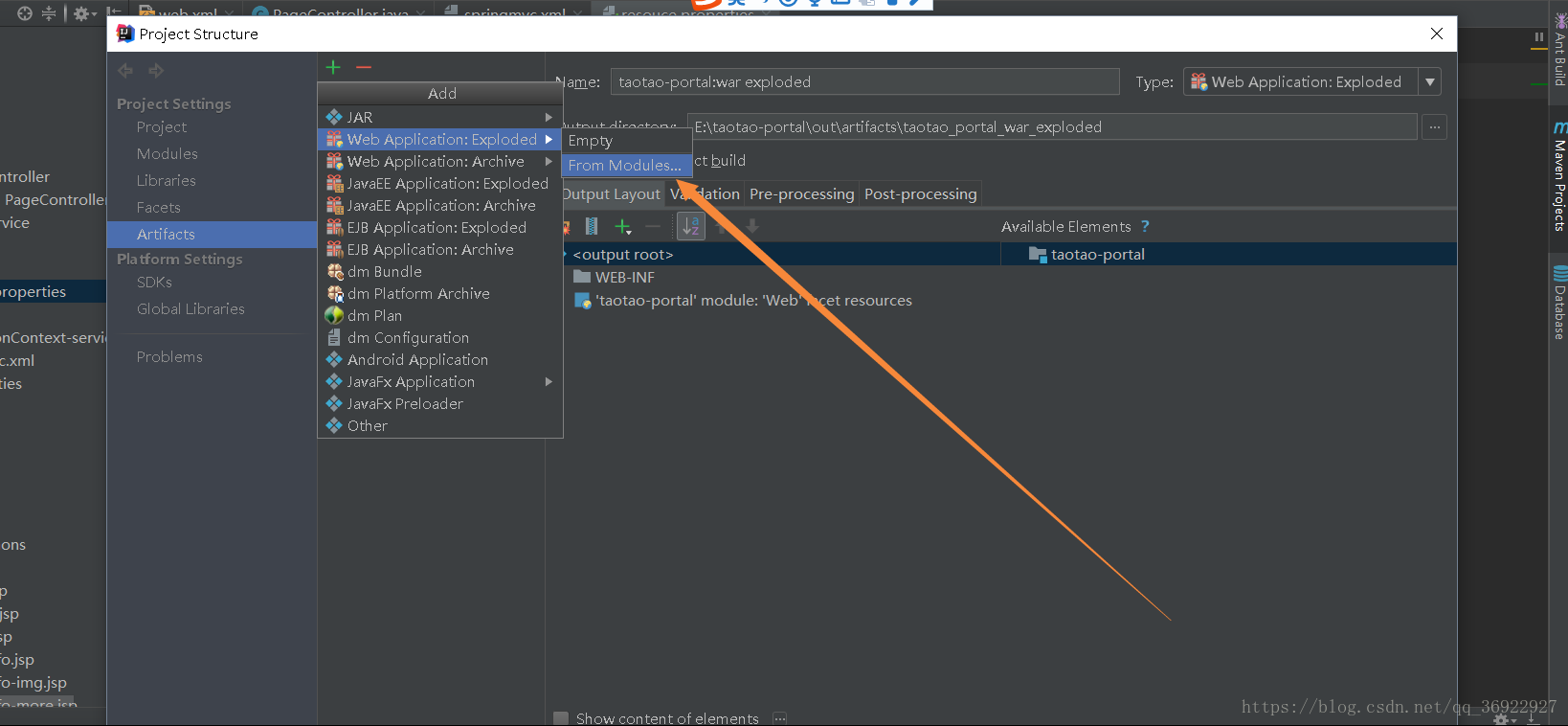The height and width of the screenshot is (726, 1568).
Task: Open Modules settings page
Action: point(168,153)
